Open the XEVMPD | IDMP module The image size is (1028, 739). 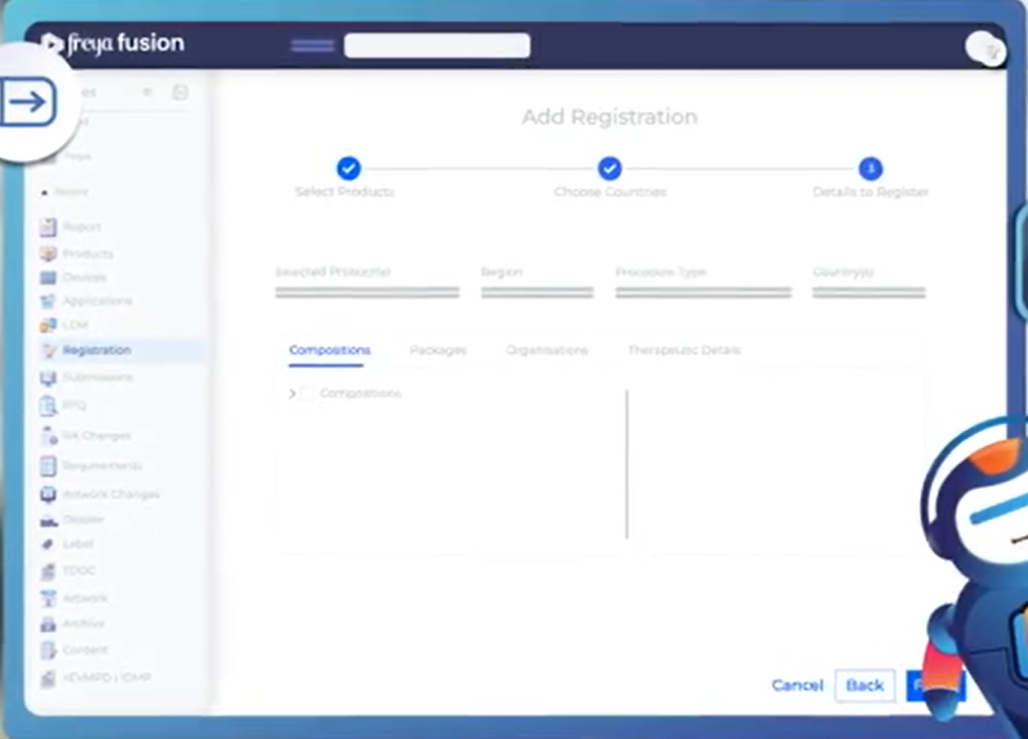(48, 678)
